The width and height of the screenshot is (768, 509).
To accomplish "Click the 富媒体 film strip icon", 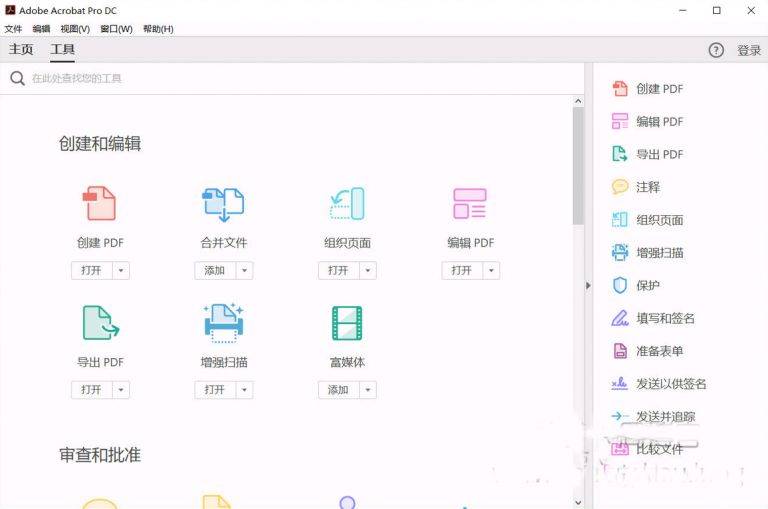I will coord(347,323).
